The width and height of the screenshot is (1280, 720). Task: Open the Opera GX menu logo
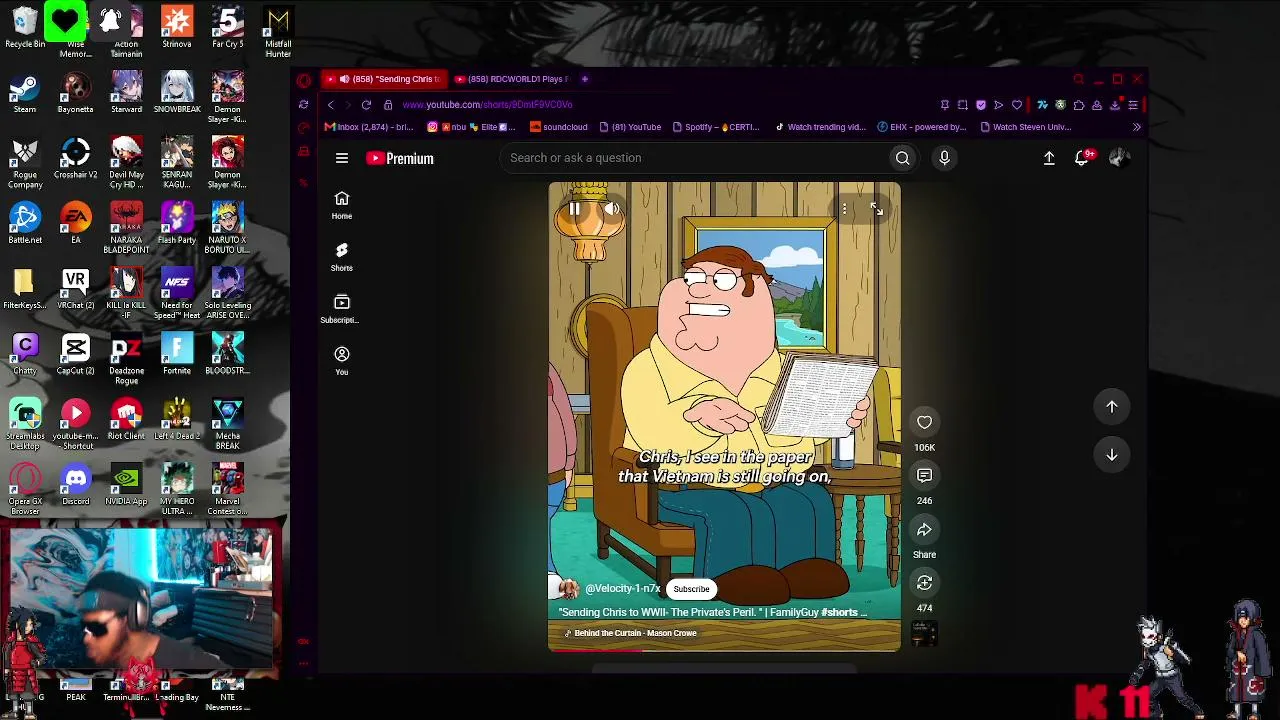pos(304,80)
